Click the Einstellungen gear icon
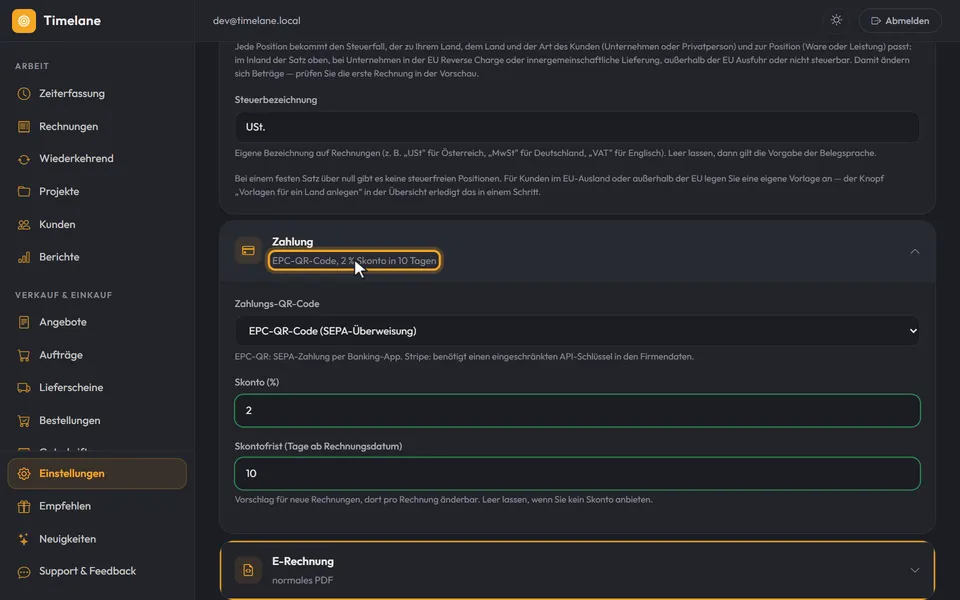960x600 pixels. [24, 474]
